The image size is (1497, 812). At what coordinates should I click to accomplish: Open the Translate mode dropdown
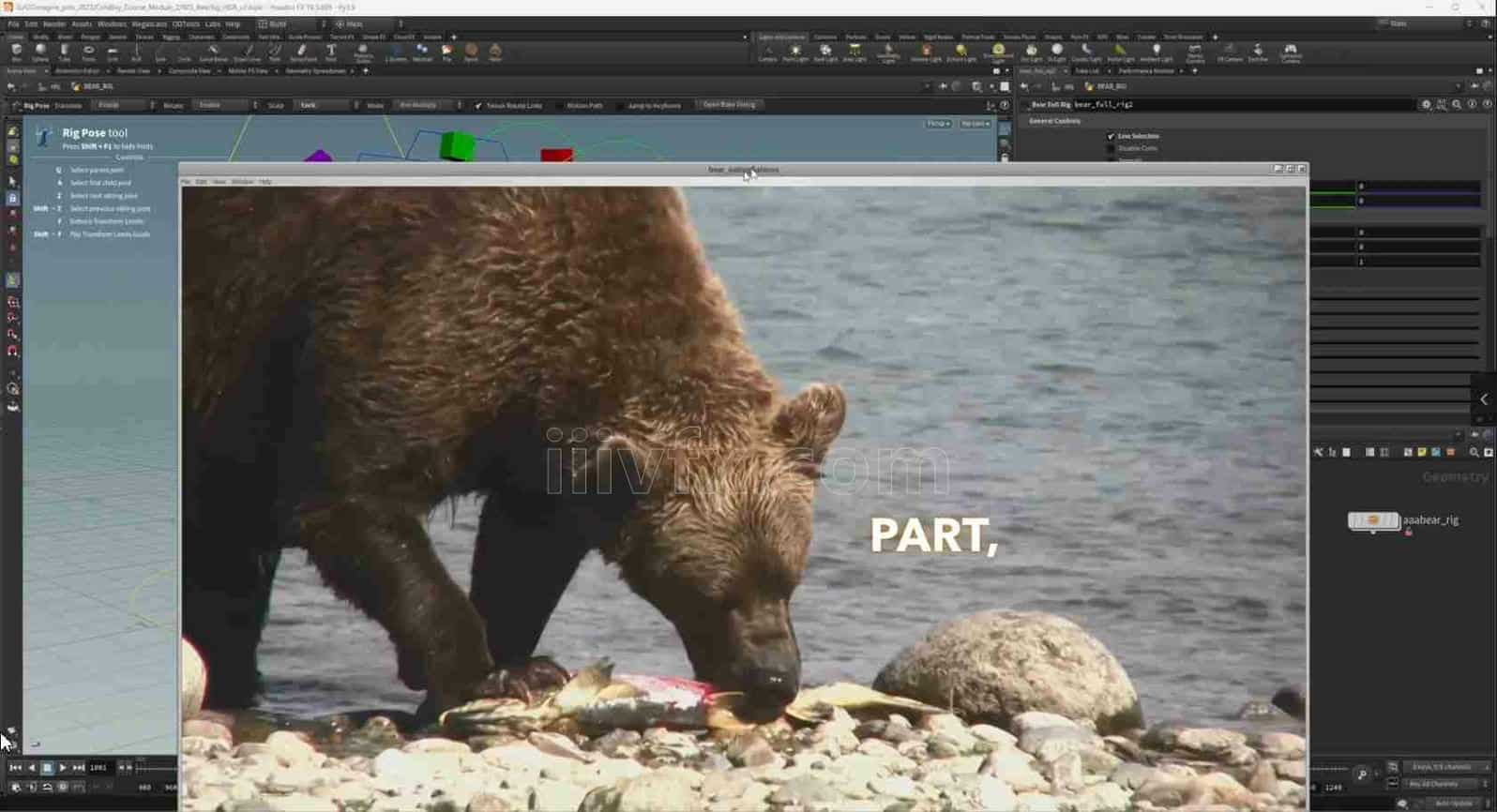pyautogui.click(x=123, y=105)
